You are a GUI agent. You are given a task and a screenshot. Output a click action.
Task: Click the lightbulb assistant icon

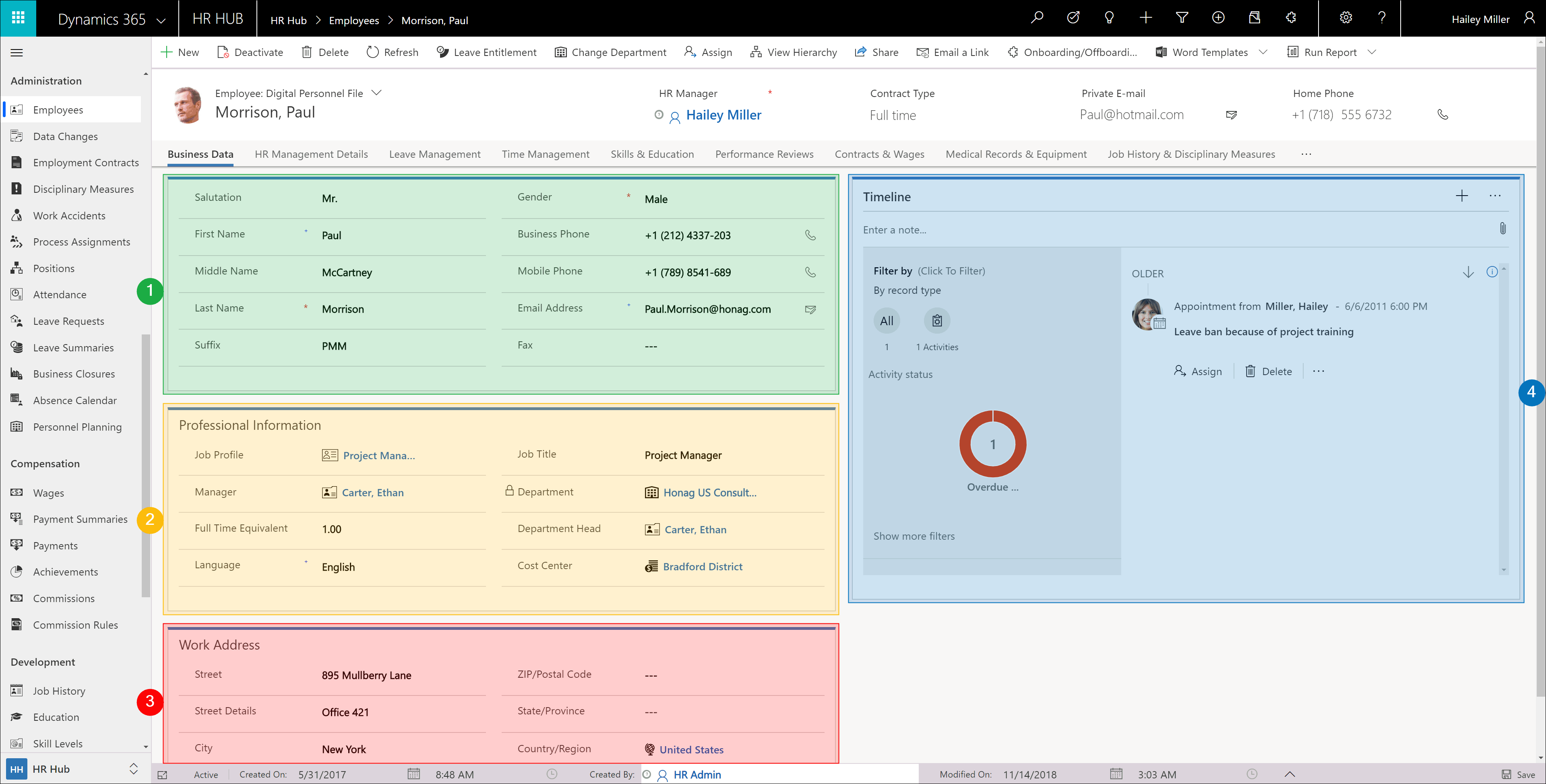click(x=1109, y=18)
